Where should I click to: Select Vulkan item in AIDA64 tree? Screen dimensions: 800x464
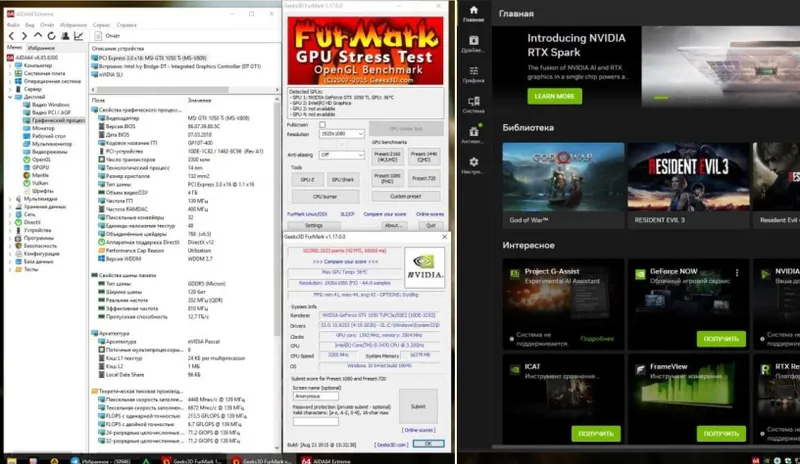click(40, 183)
